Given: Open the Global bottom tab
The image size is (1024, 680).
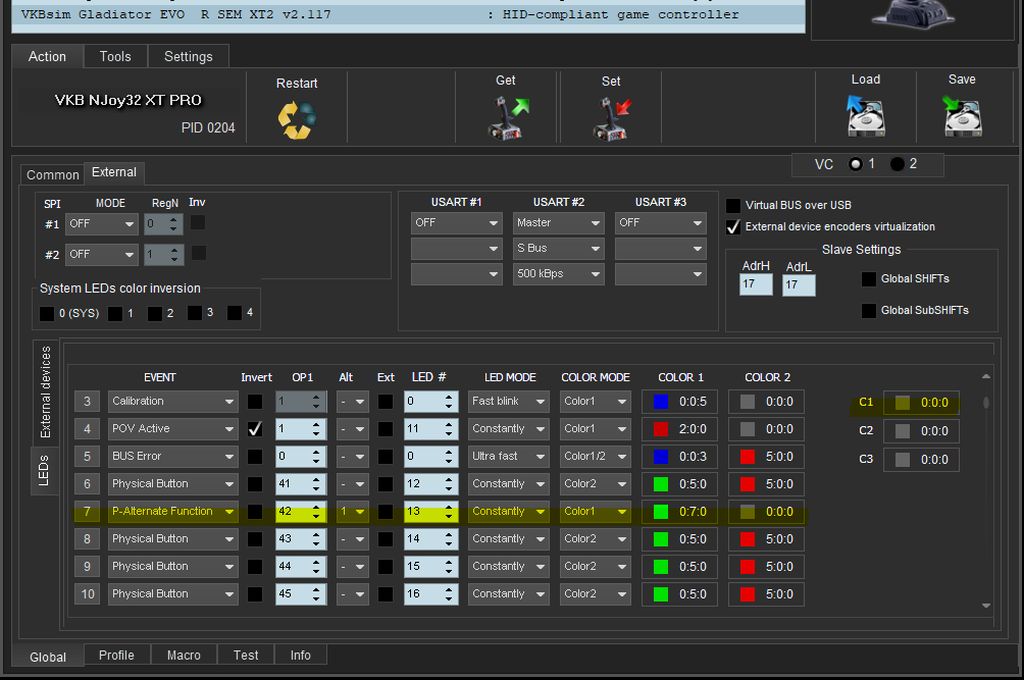Looking at the screenshot, I should click(48, 657).
